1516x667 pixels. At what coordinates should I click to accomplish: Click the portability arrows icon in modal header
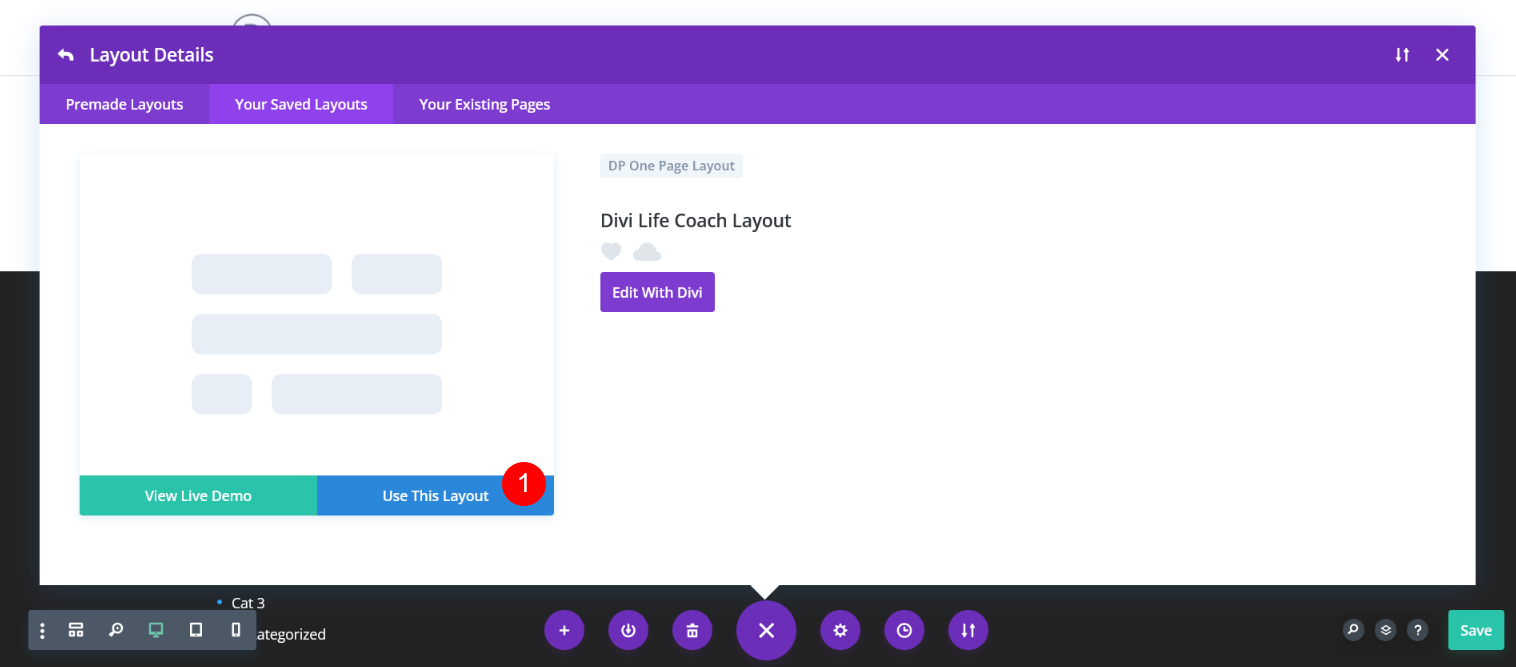click(x=1402, y=55)
